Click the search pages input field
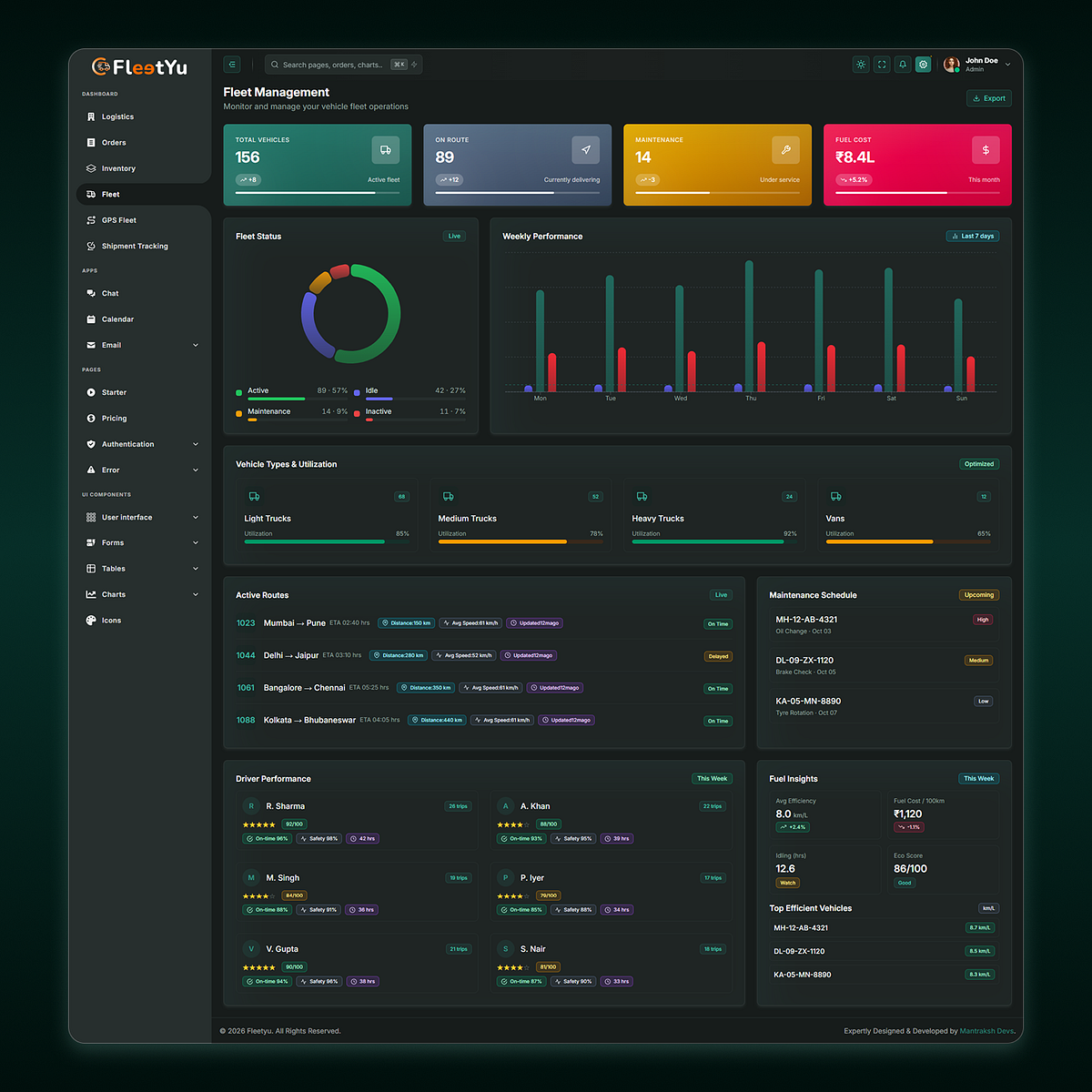 [x=343, y=65]
